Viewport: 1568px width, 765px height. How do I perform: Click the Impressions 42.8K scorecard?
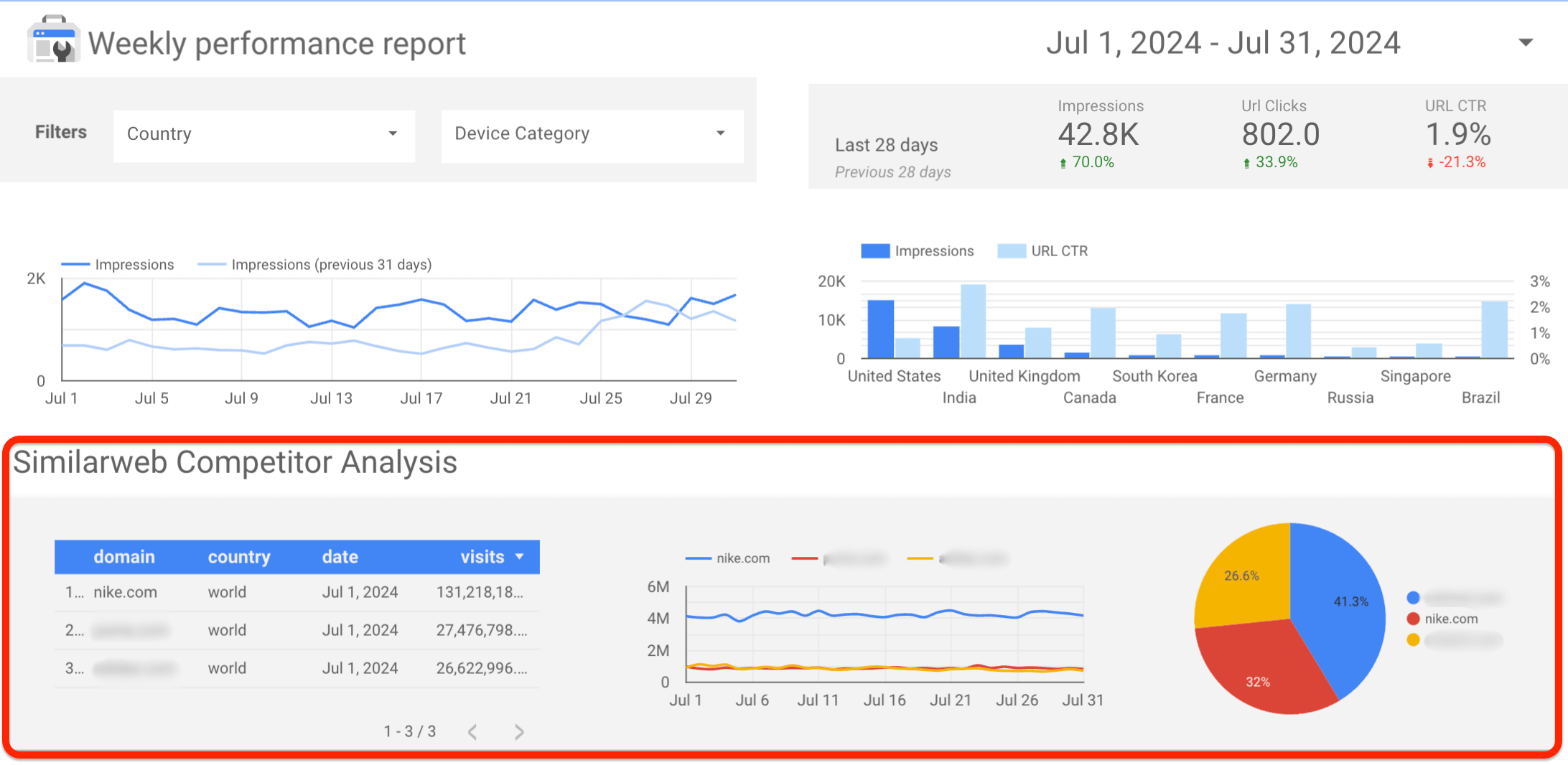pos(1099,134)
